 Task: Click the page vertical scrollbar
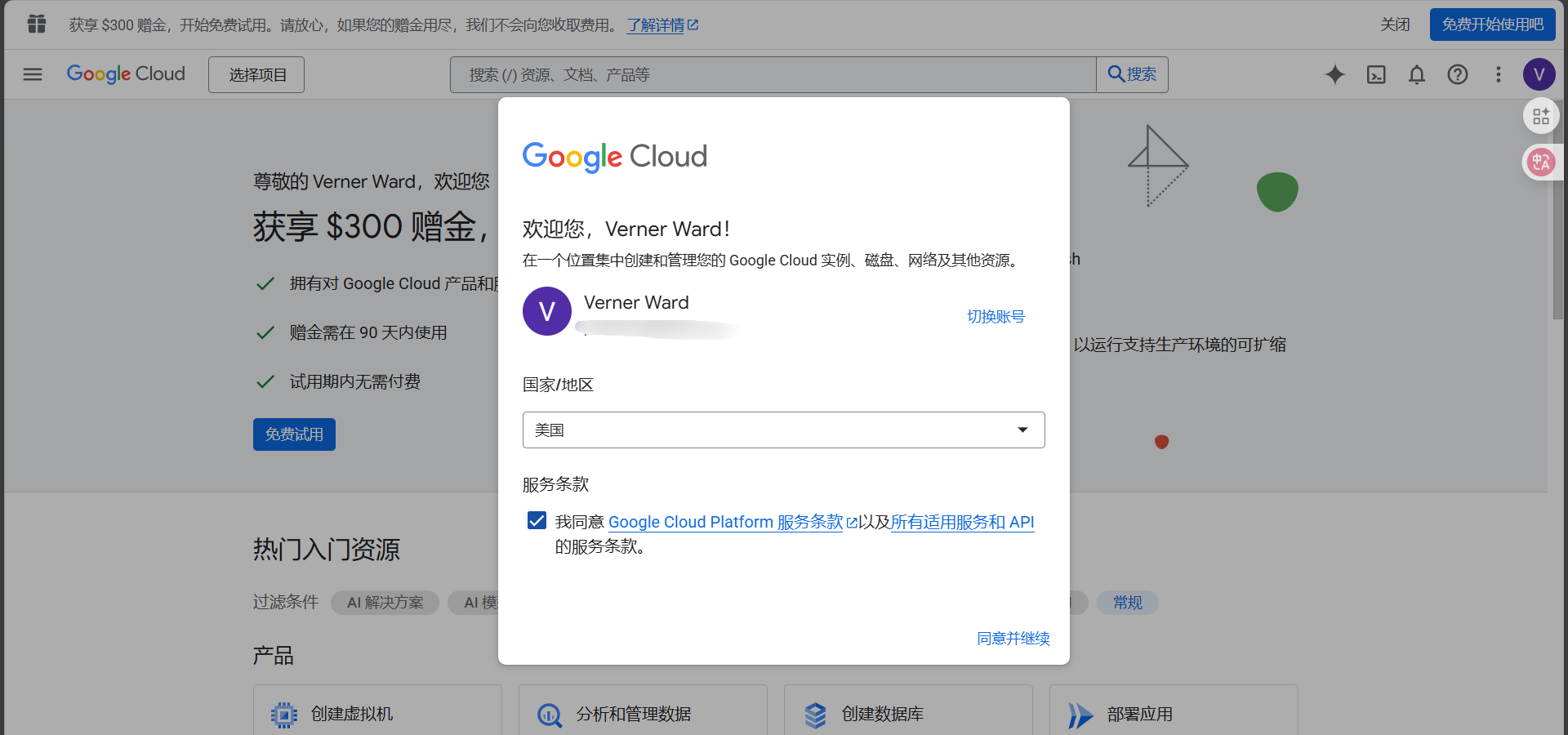click(1558, 245)
